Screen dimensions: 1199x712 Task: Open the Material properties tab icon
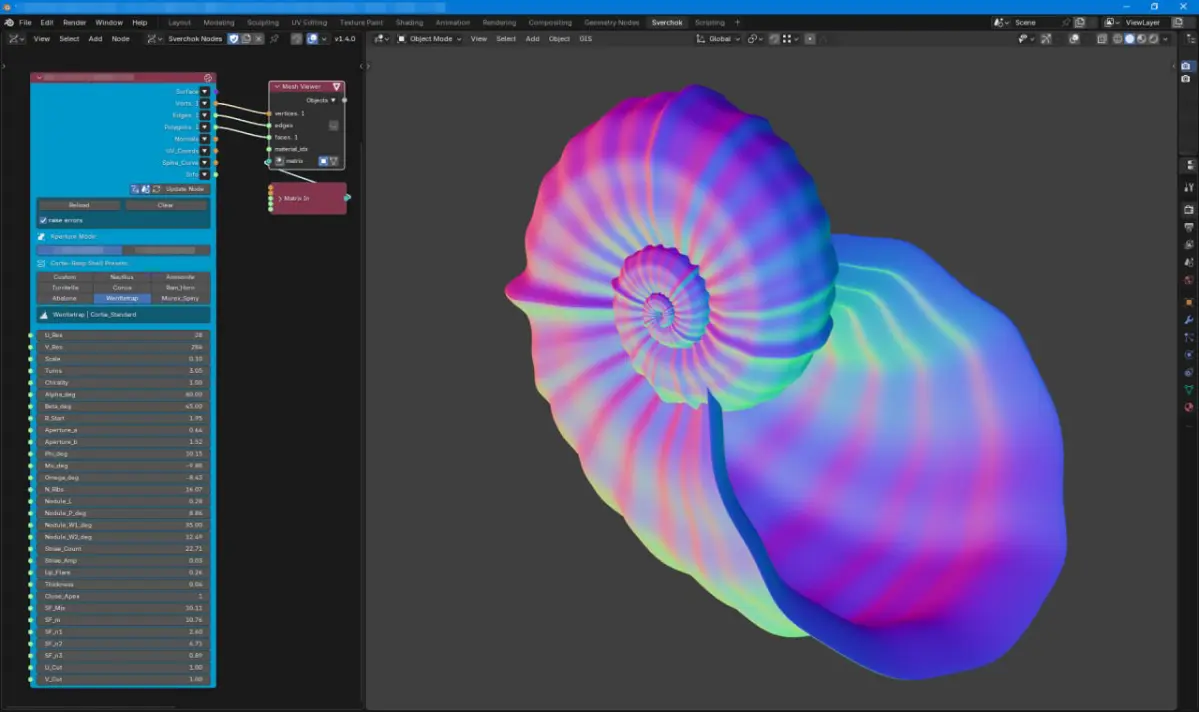(x=1189, y=407)
